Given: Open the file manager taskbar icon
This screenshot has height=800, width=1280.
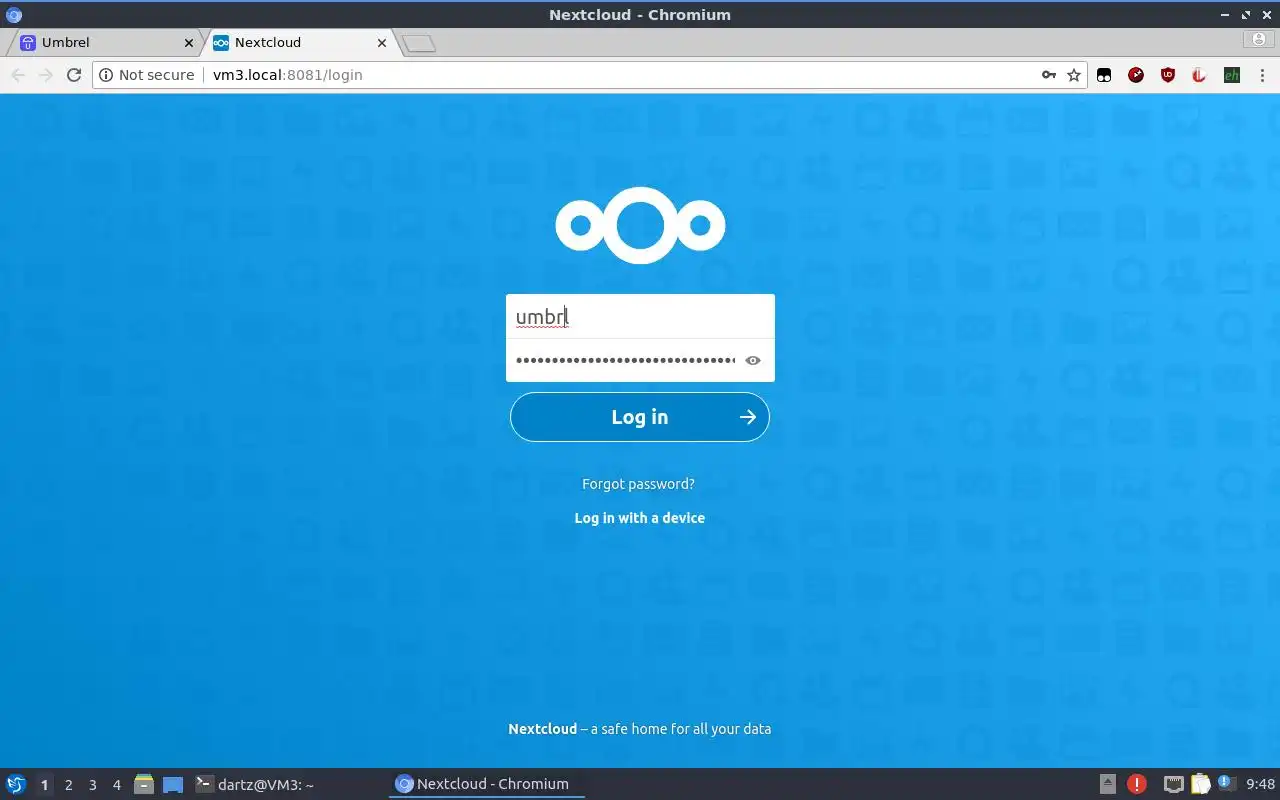Looking at the screenshot, I should pyautogui.click(x=144, y=784).
